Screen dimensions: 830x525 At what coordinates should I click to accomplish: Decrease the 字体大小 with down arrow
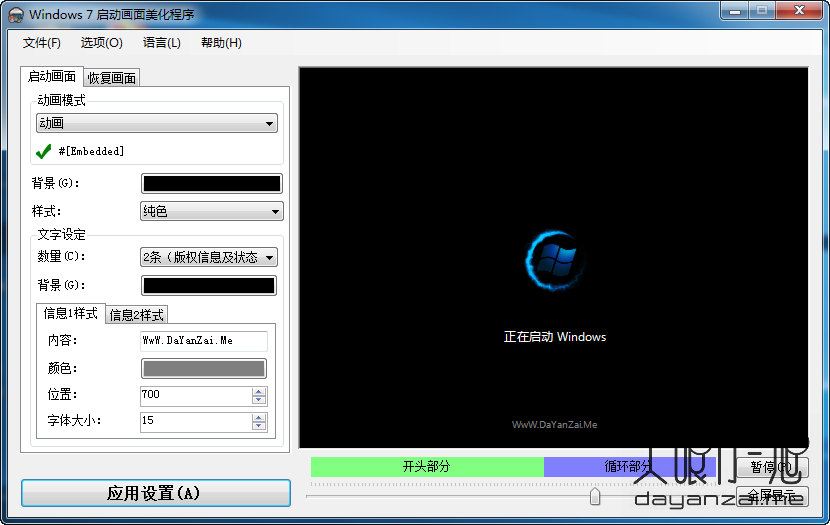click(259, 426)
